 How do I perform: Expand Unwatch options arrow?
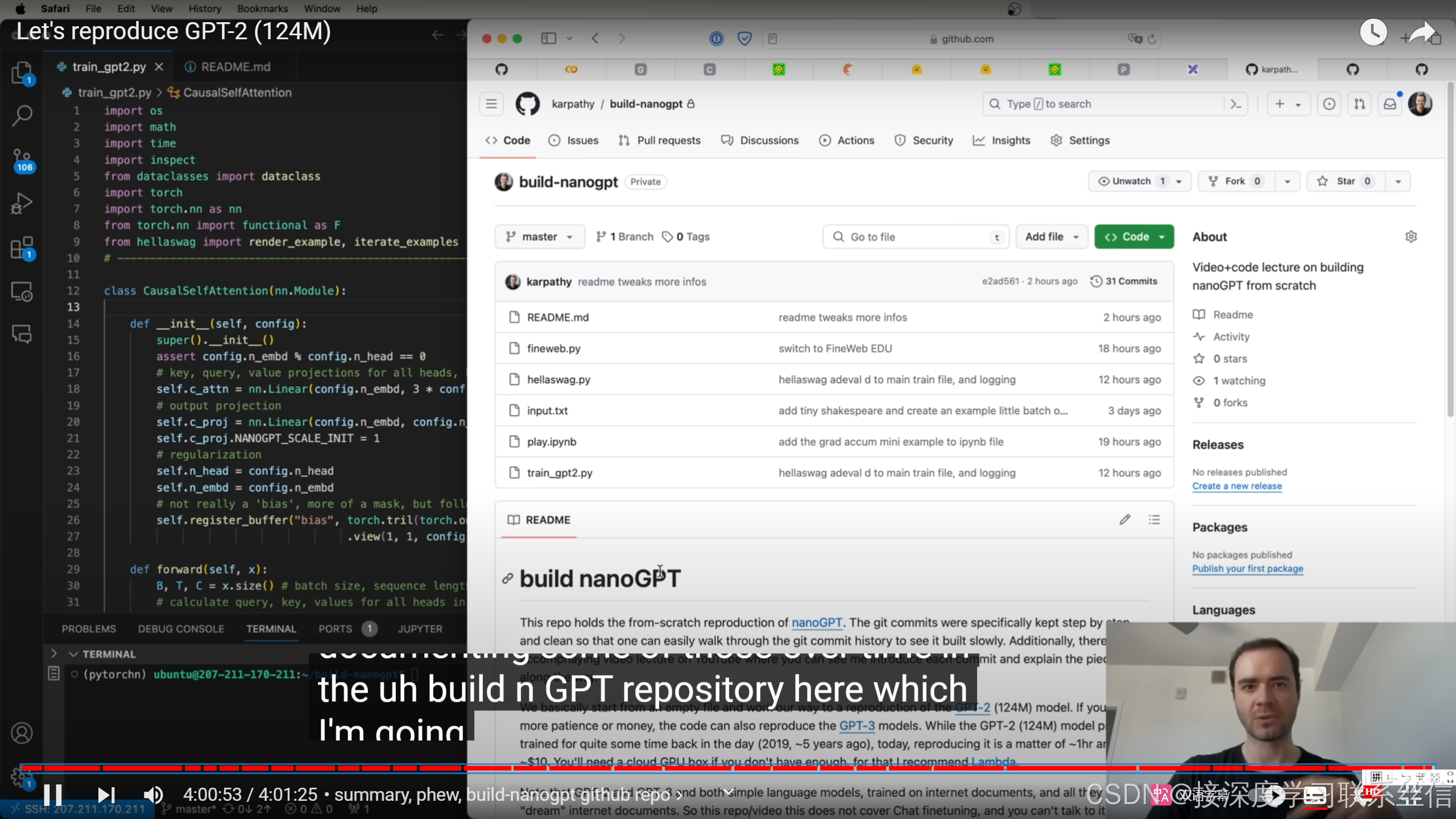[x=1180, y=181]
